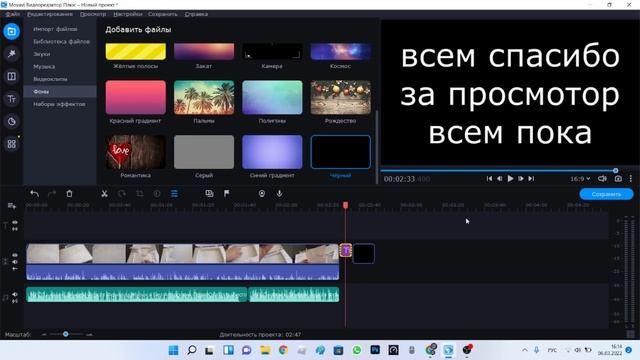This screenshot has width=640, height=360.
Task: Open the Настройки menu
Action: click(128, 14)
